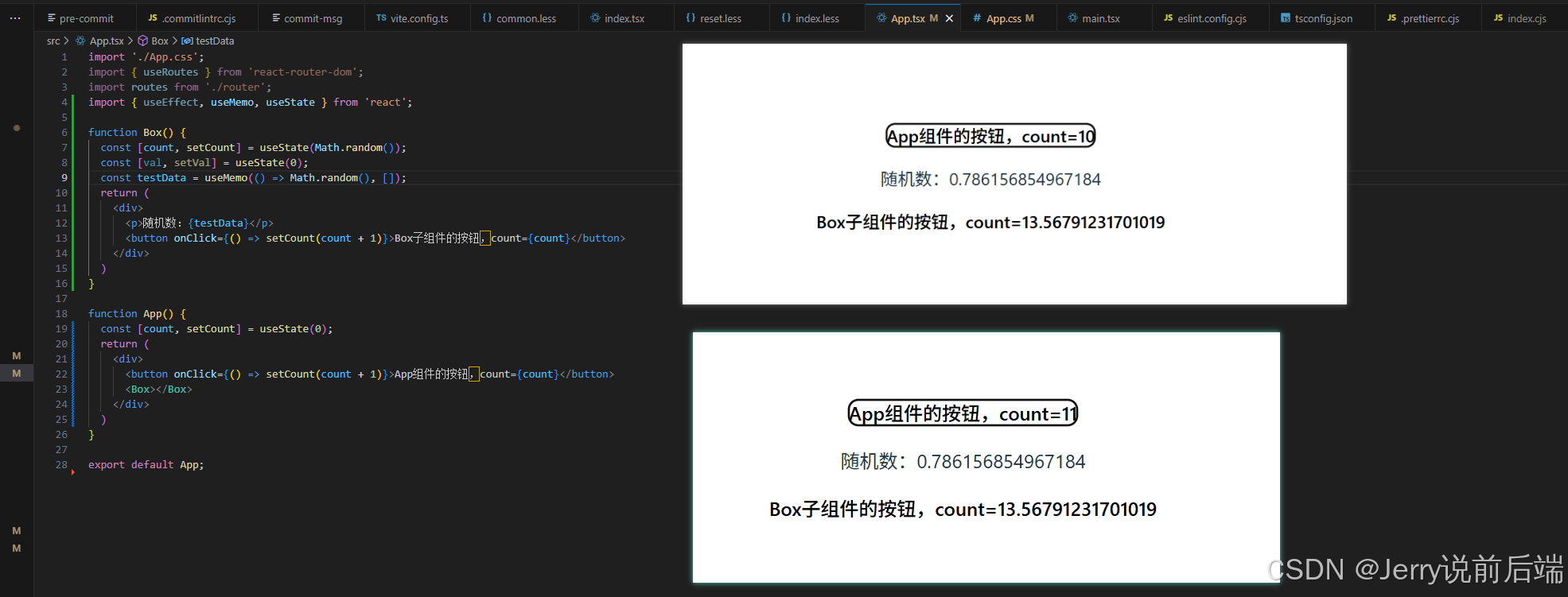1568x597 pixels.
Task: Open the index.less tab
Action: click(x=811, y=18)
